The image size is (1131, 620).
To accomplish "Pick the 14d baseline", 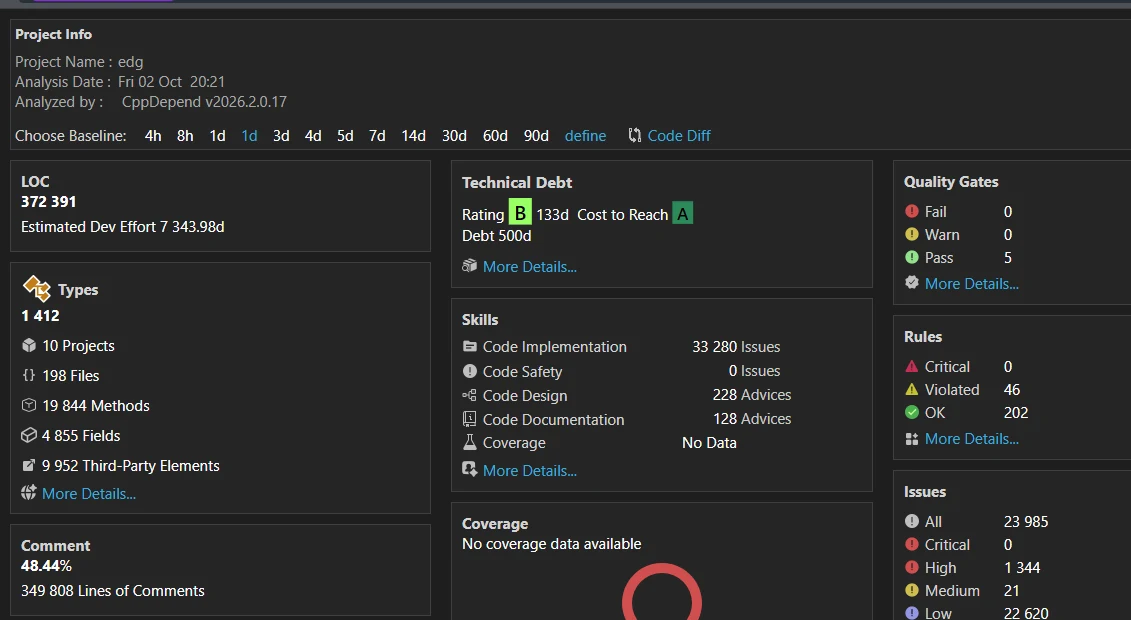I will click(x=414, y=136).
